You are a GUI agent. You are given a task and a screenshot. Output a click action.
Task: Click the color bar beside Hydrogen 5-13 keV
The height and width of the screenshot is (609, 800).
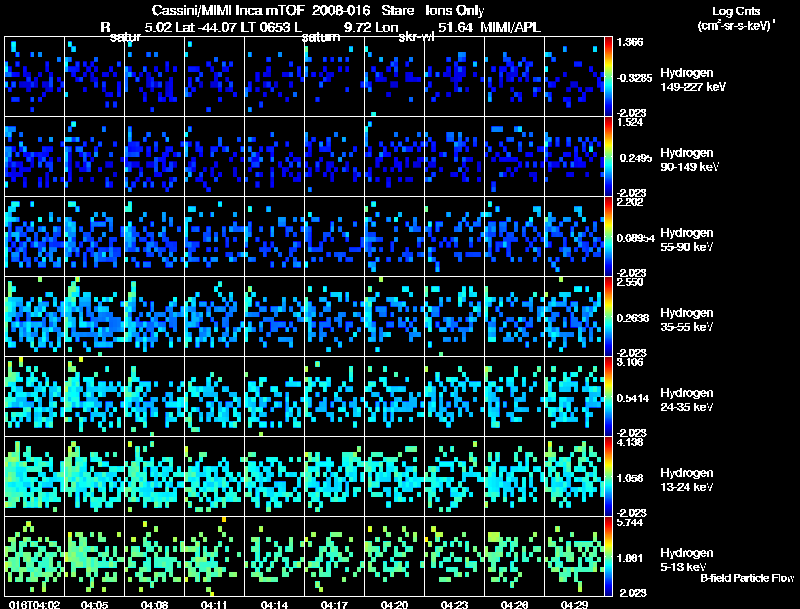tap(608, 556)
